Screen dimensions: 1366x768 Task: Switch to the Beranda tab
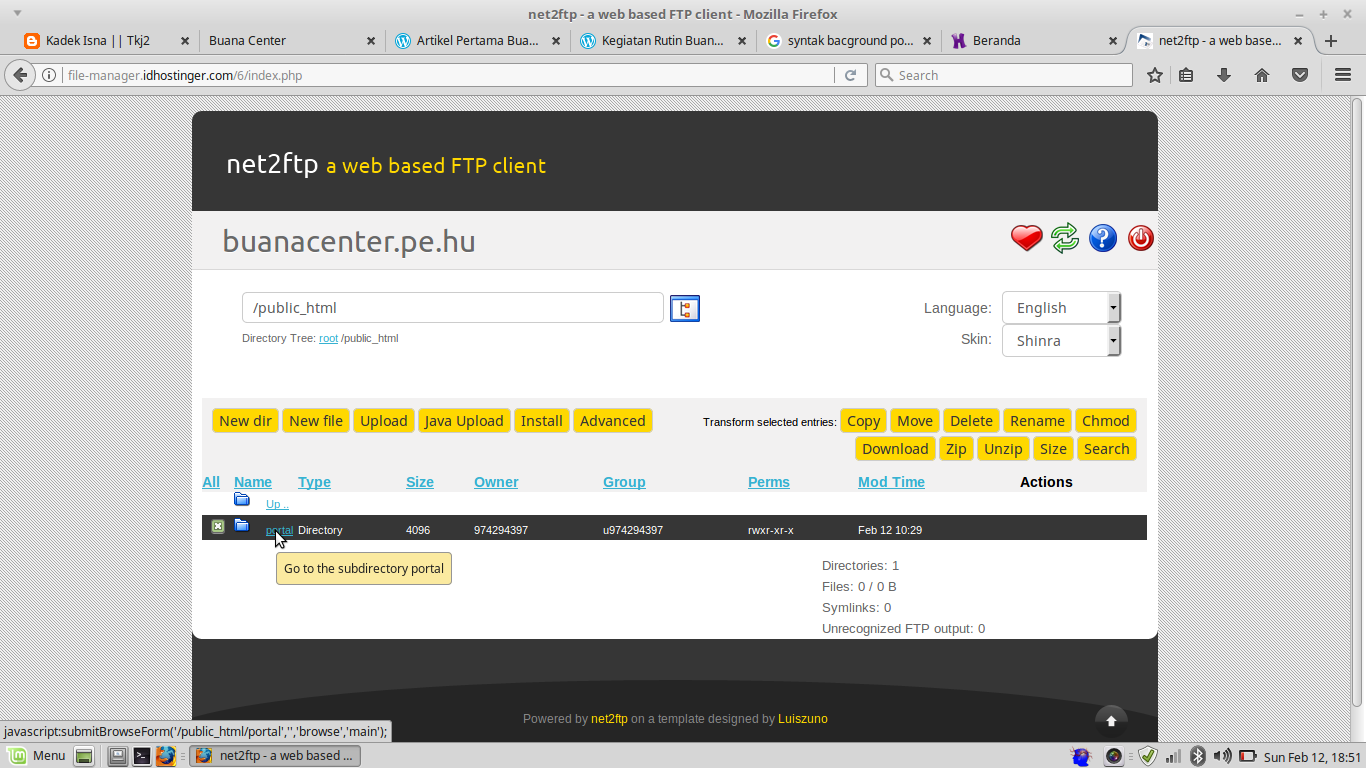tap(1036, 41)
